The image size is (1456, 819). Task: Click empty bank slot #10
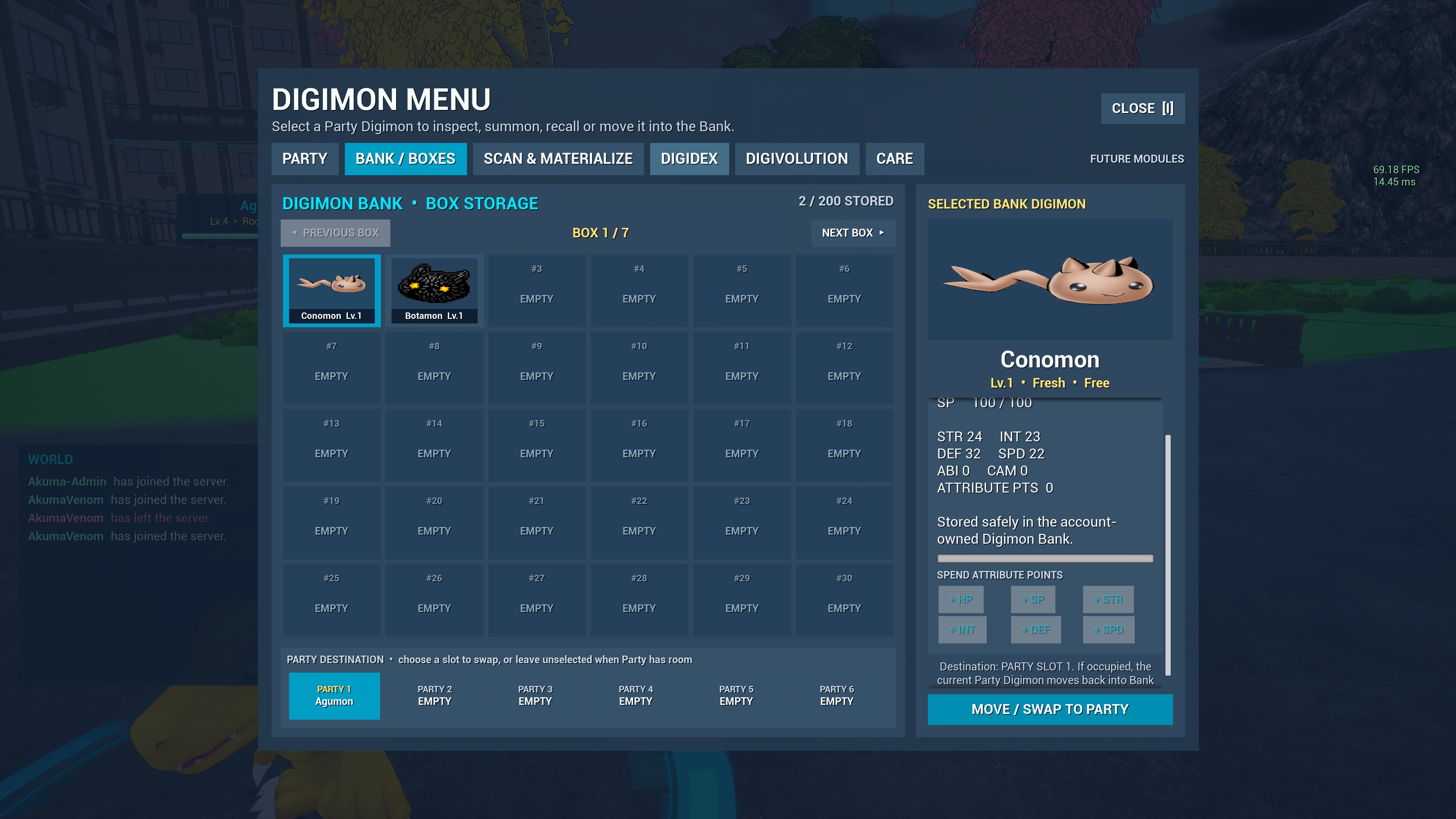tap(639, 368)
